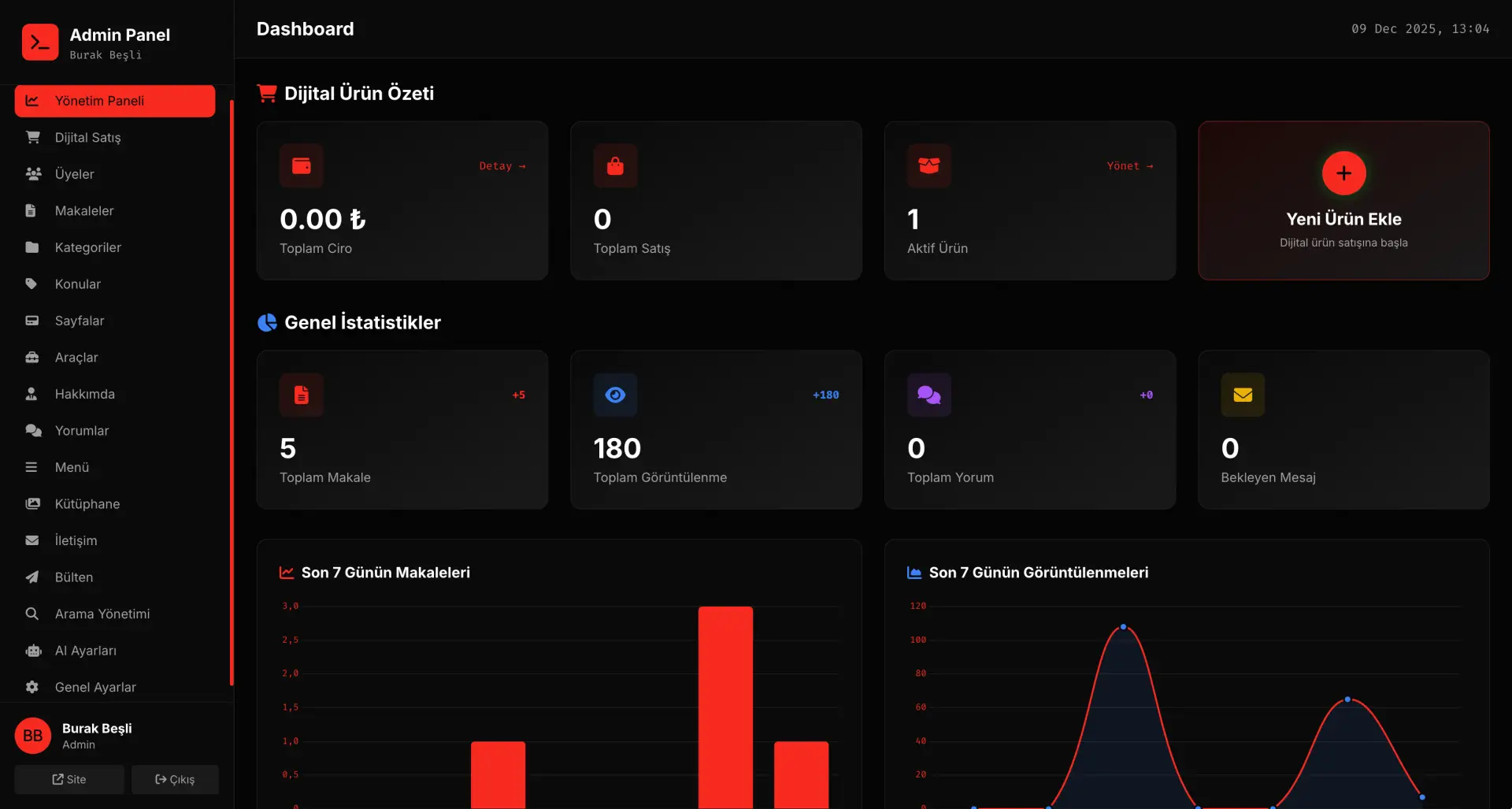
Task: Click the open box icon on Aktif Ürün card
Action: tap(928, 166)
